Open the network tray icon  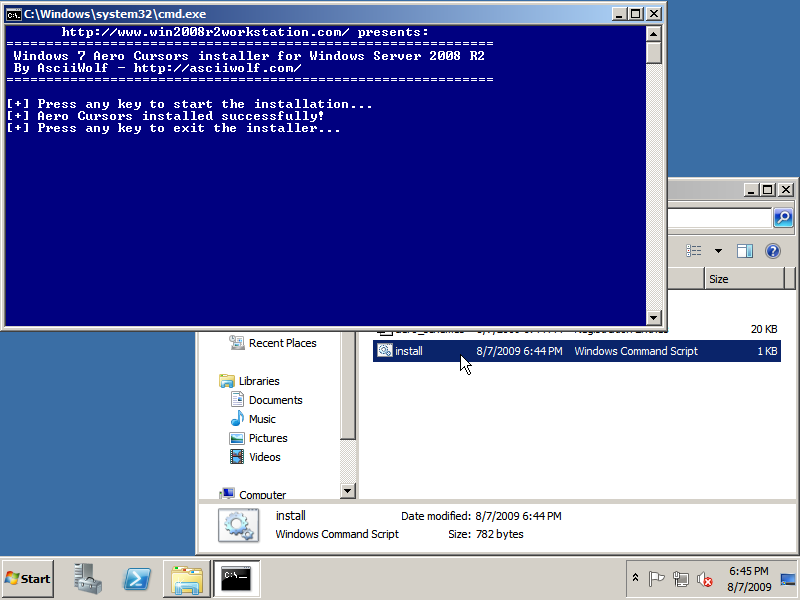[681, 579]
